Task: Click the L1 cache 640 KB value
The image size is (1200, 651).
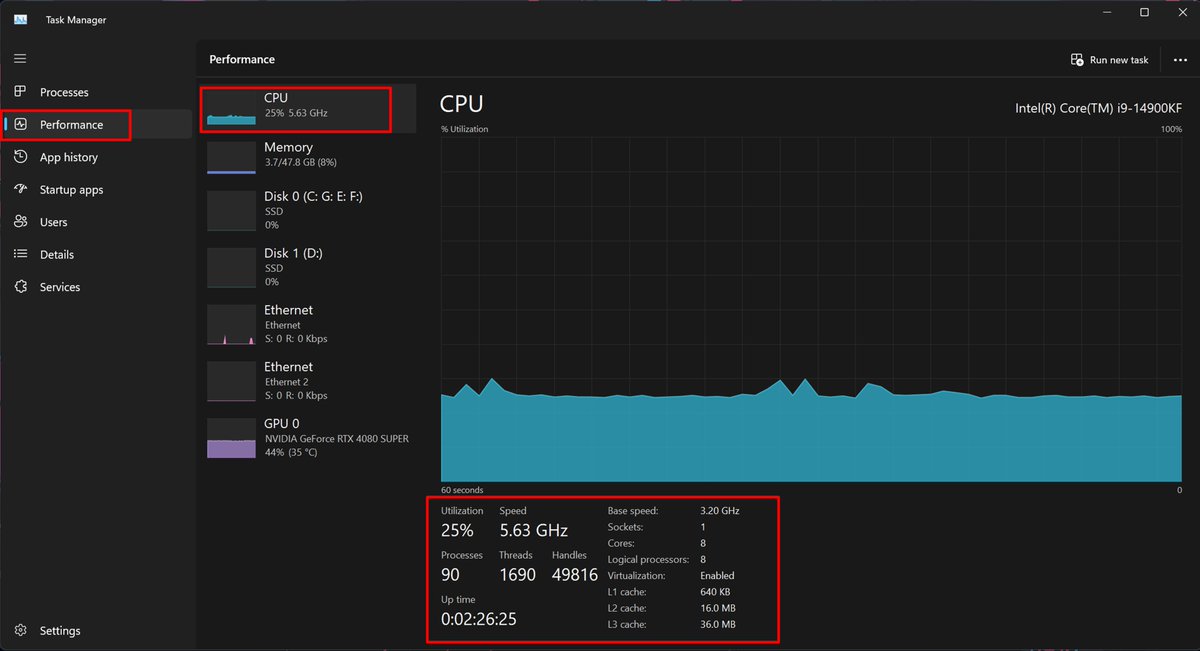Action: pyautogui.click(x=717, y=592)
